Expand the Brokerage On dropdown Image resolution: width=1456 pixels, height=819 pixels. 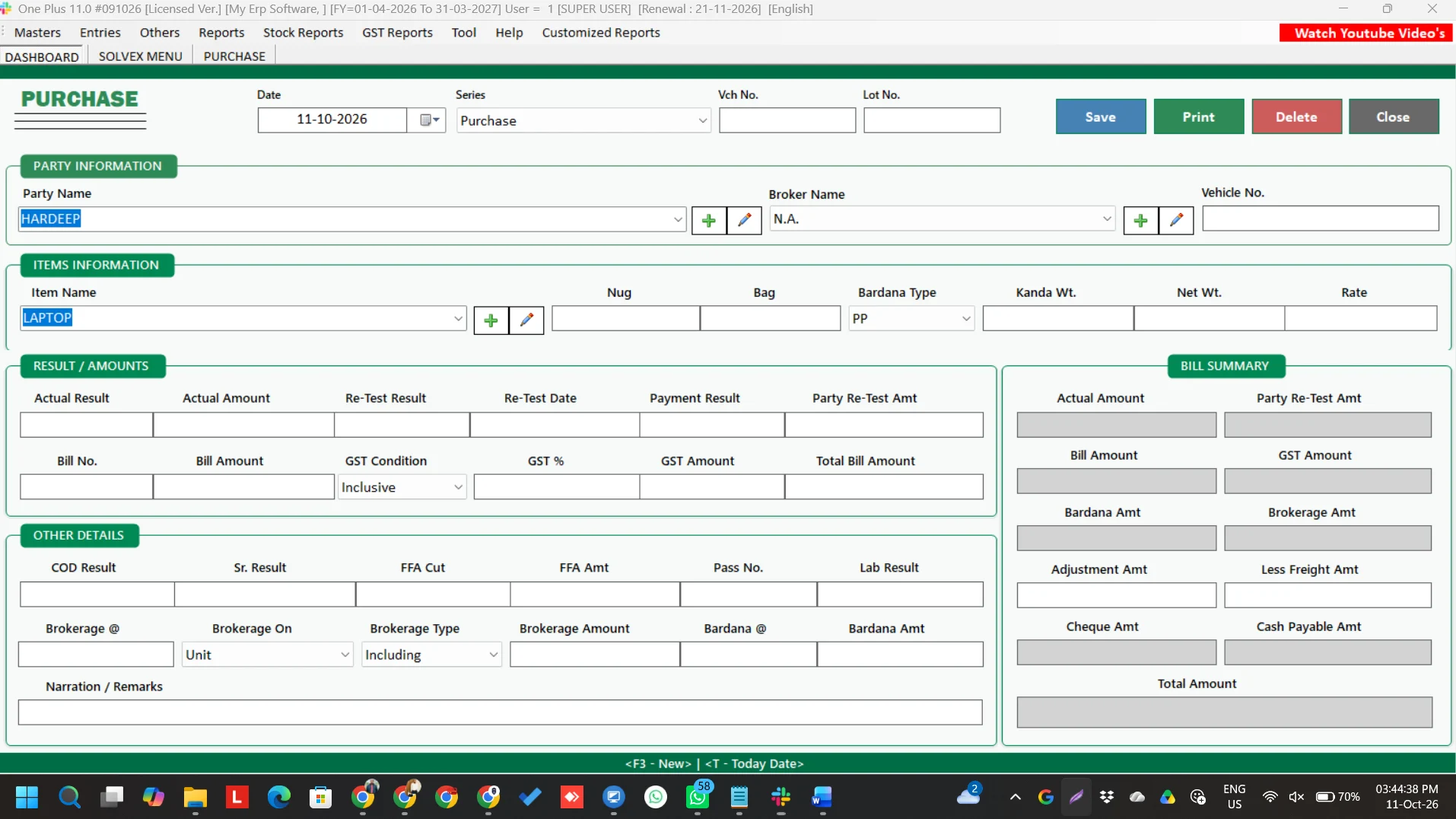click(345, 655)
